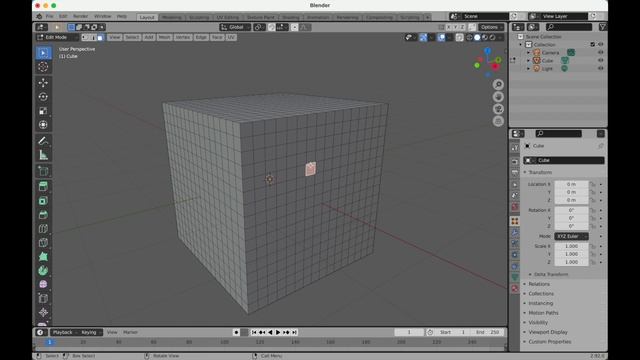This screenshot has height=360, width=640.
Task: Collapse the Transform panel
Action: tap(539, 173)
